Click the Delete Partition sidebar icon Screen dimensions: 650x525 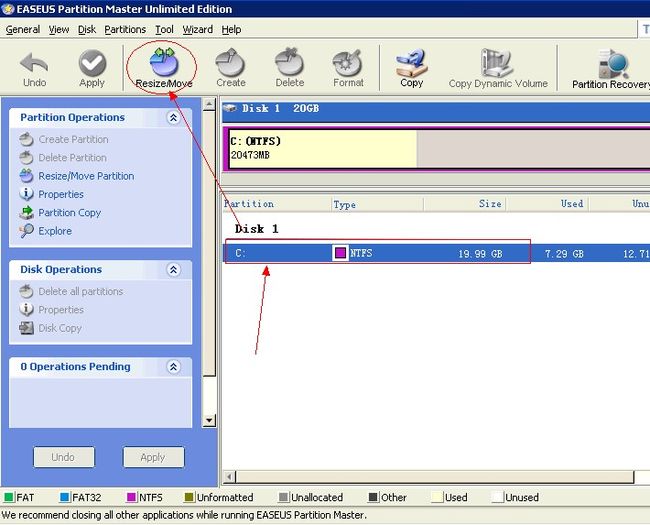point(26,158)
